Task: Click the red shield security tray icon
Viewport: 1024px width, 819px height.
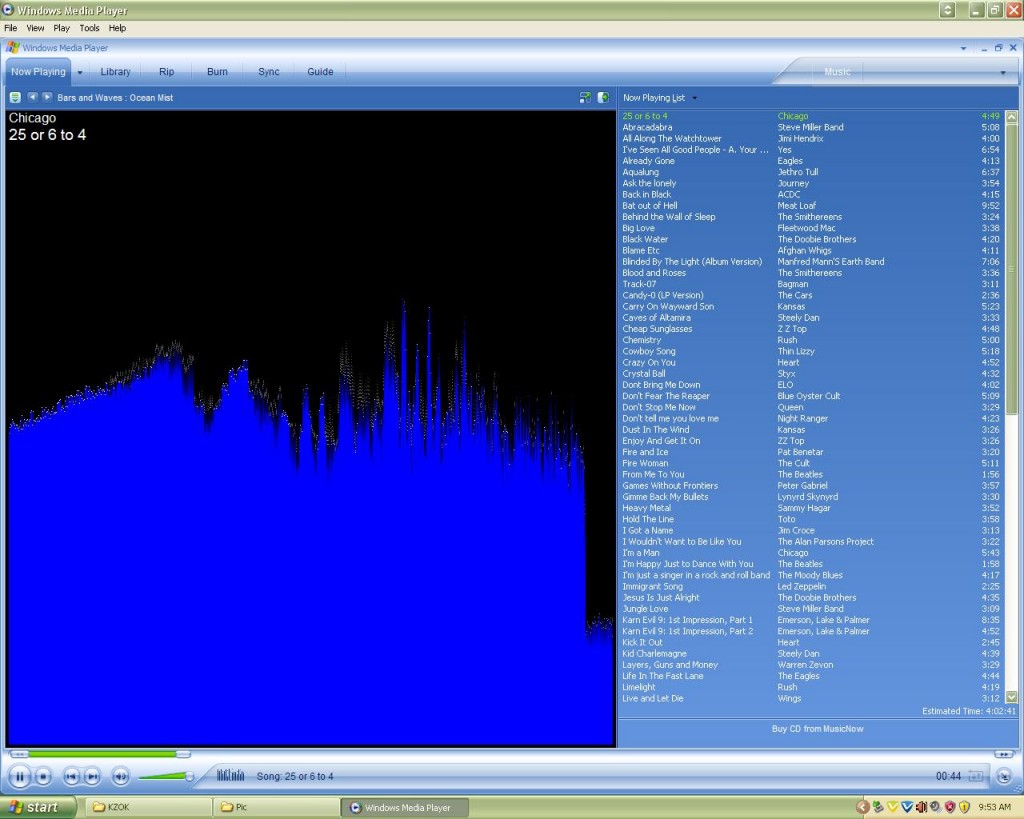Action: (950, 807)
